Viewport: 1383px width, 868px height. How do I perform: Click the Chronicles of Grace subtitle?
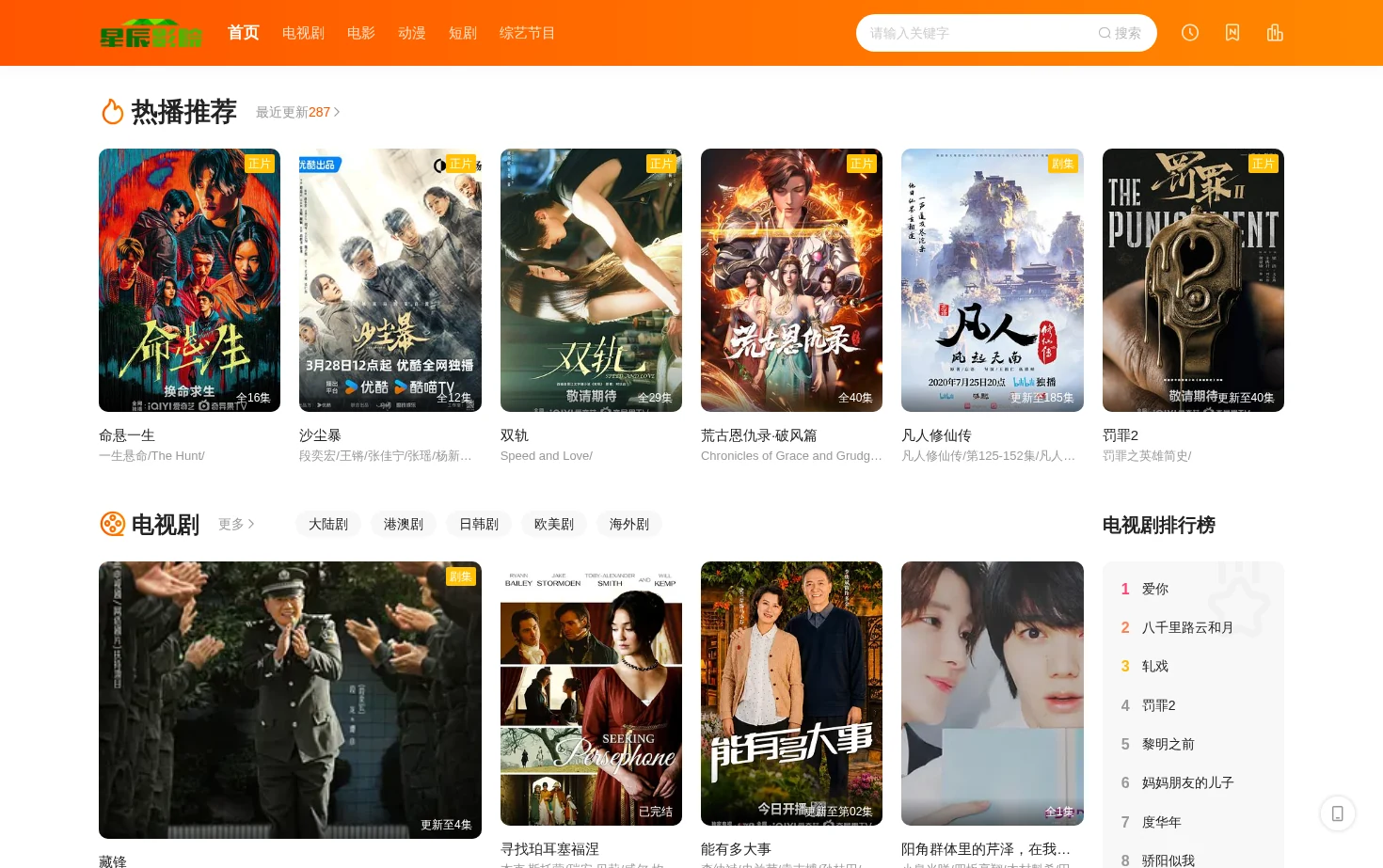pyautogui.click(x=791, y=456)
